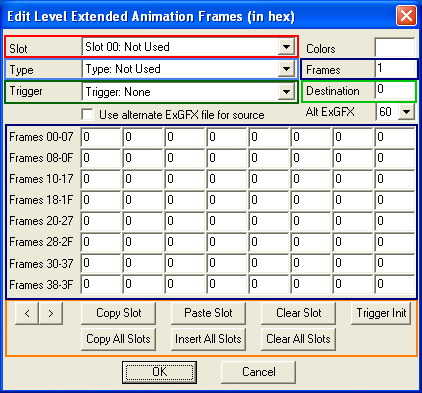Open the Type dropdown arrow
The height and width of the screenshot is (393, 422).
click(x=286, y=69)
